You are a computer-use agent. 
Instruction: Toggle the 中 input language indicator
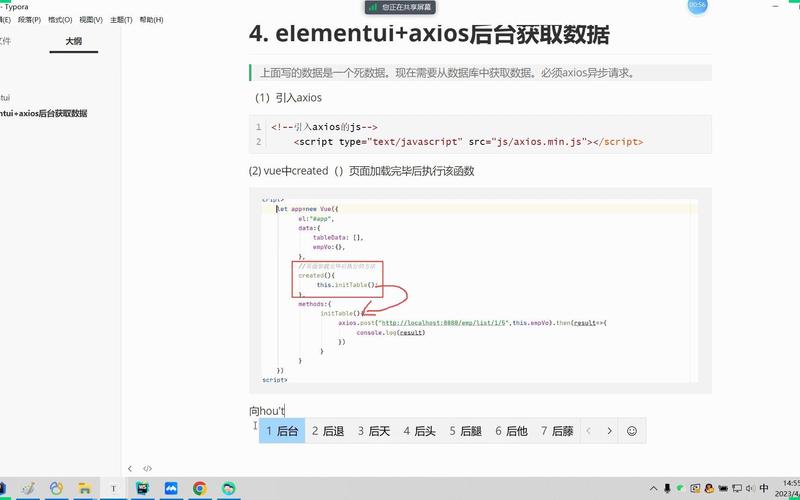[764, 488]
